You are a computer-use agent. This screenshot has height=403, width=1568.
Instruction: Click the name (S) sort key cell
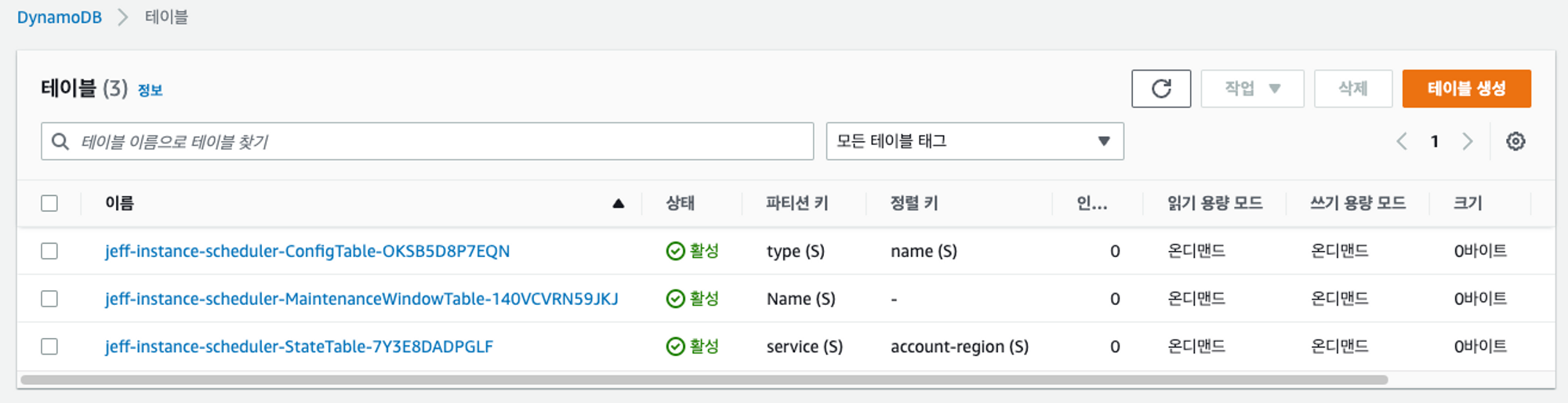click(924, 251)
